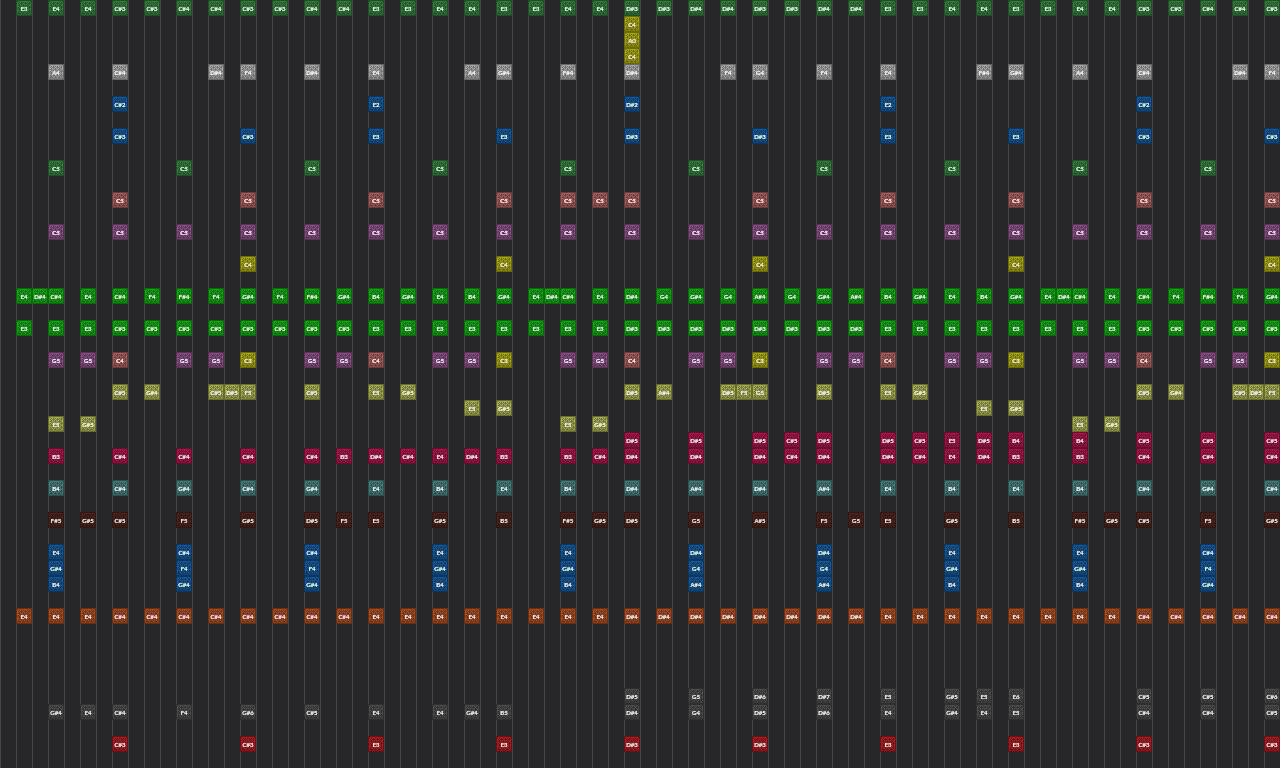Select a yellow C4 note above the A0 block

point(632,25)
